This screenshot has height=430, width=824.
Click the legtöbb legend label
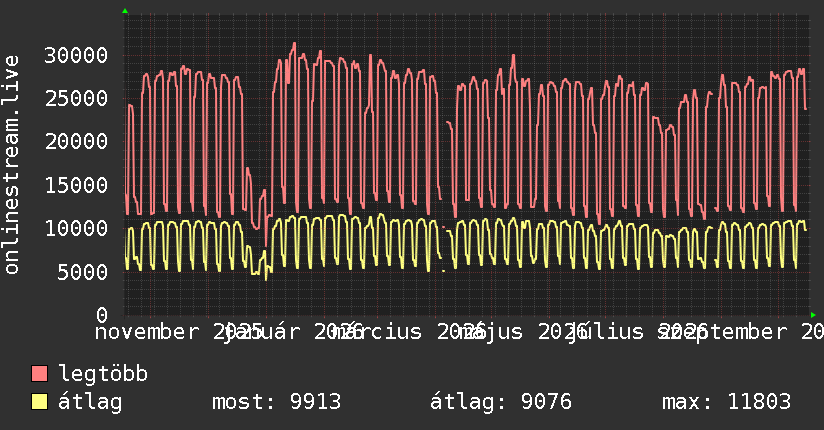103,373
